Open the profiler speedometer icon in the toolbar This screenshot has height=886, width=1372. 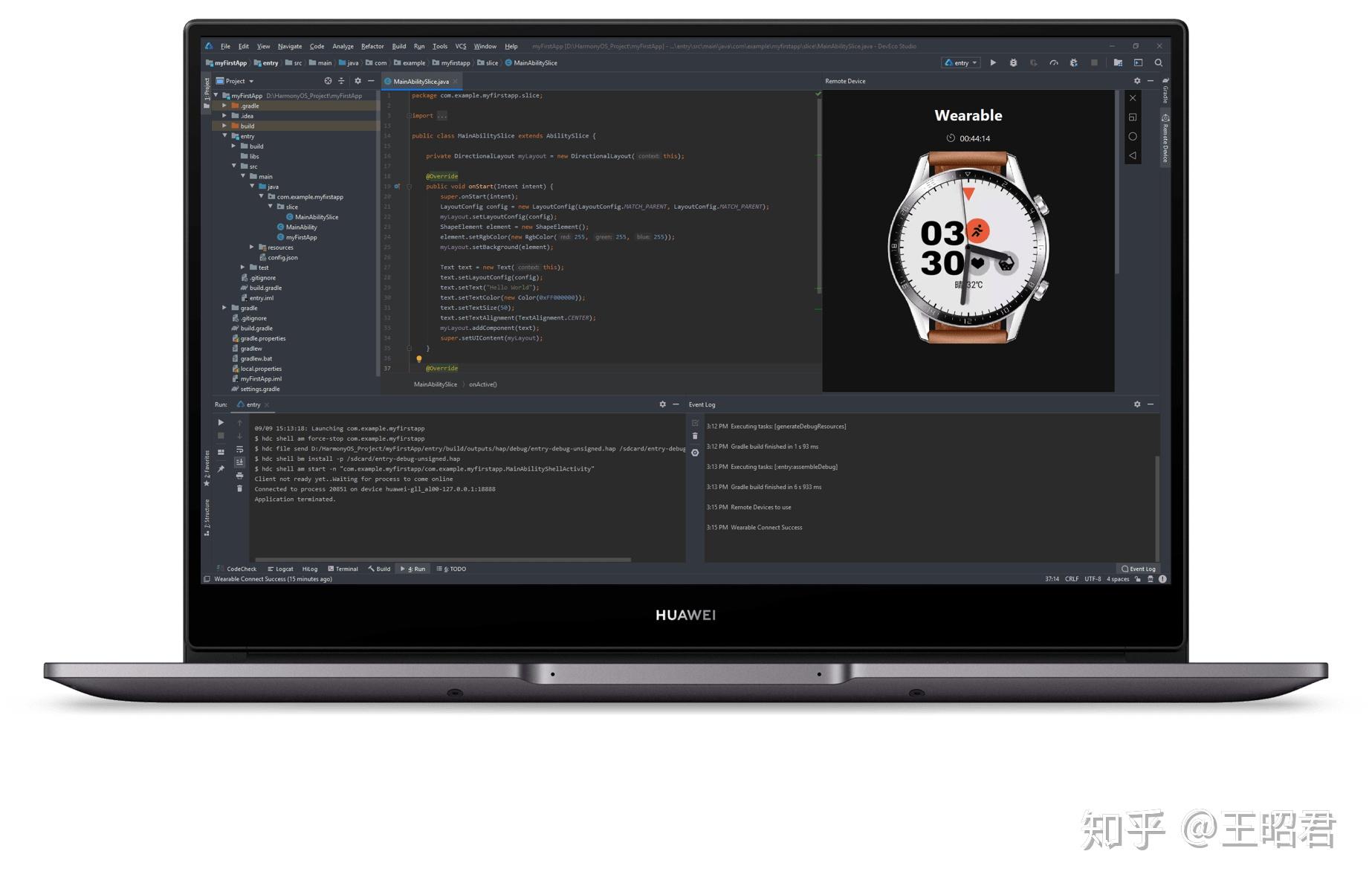[x=1053, y=63]
